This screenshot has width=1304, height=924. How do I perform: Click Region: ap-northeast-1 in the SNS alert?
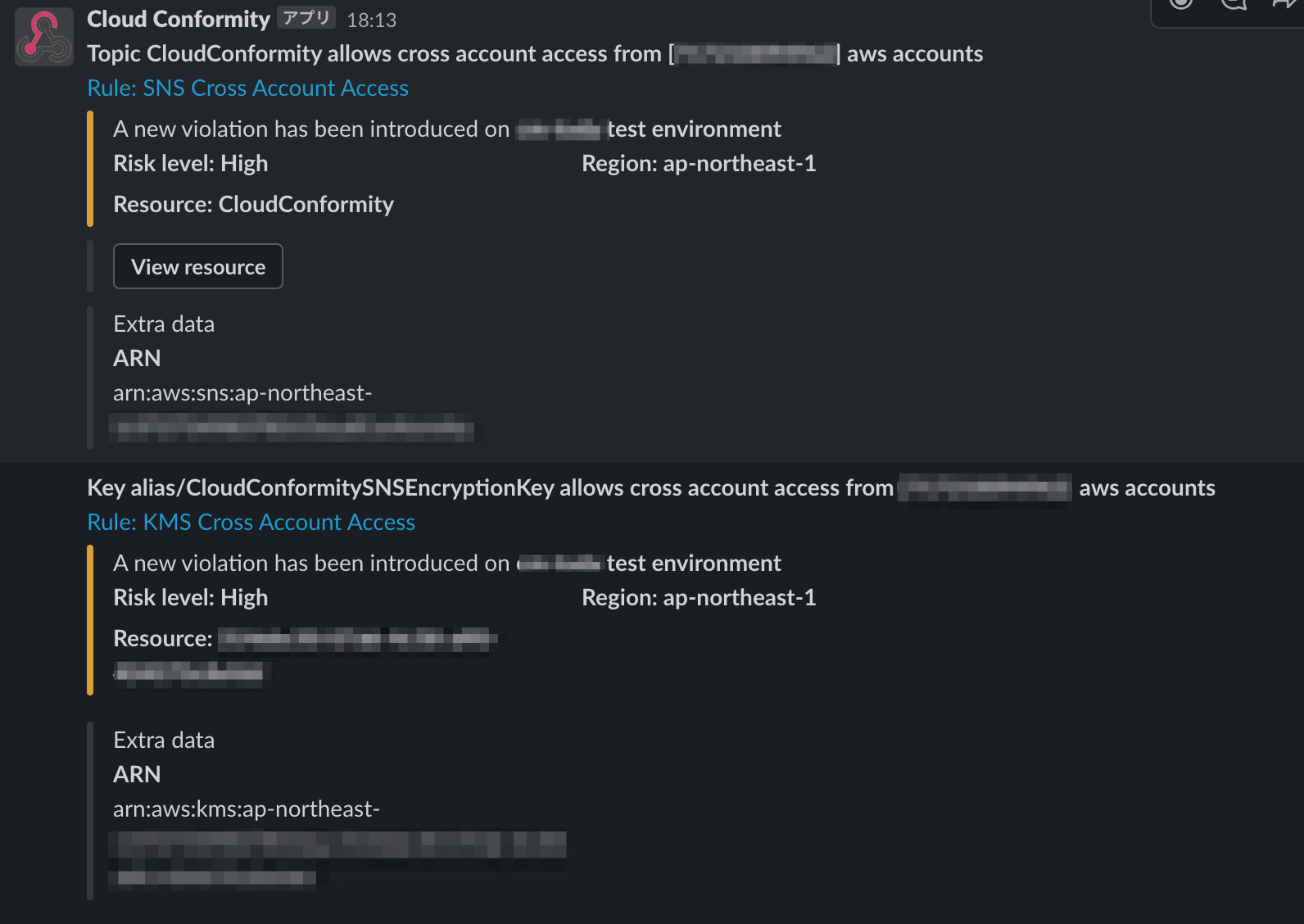pyautogui.click(x=699, y=163)
